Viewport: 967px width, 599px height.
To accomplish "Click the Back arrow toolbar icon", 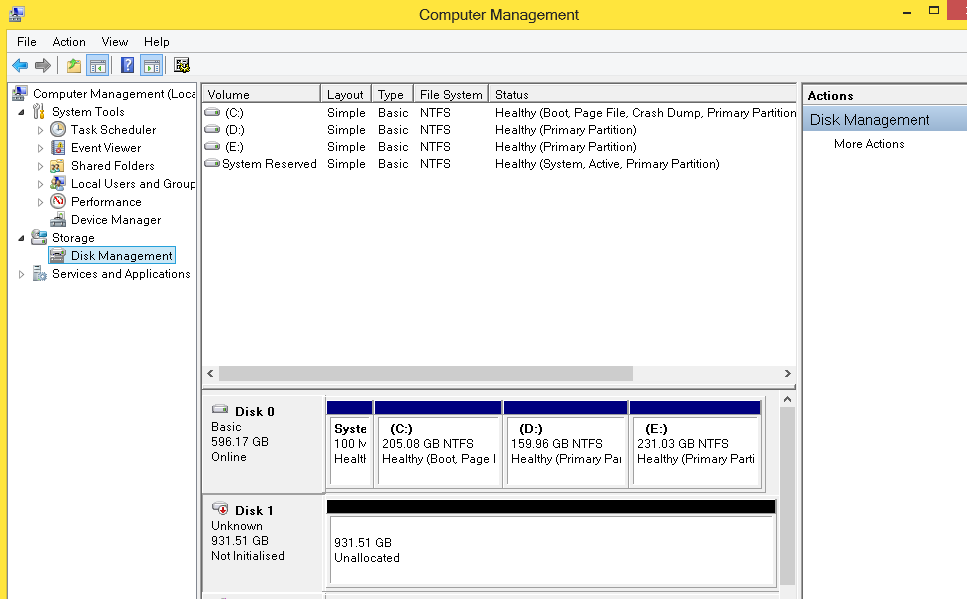I will [x=20, y=66].
